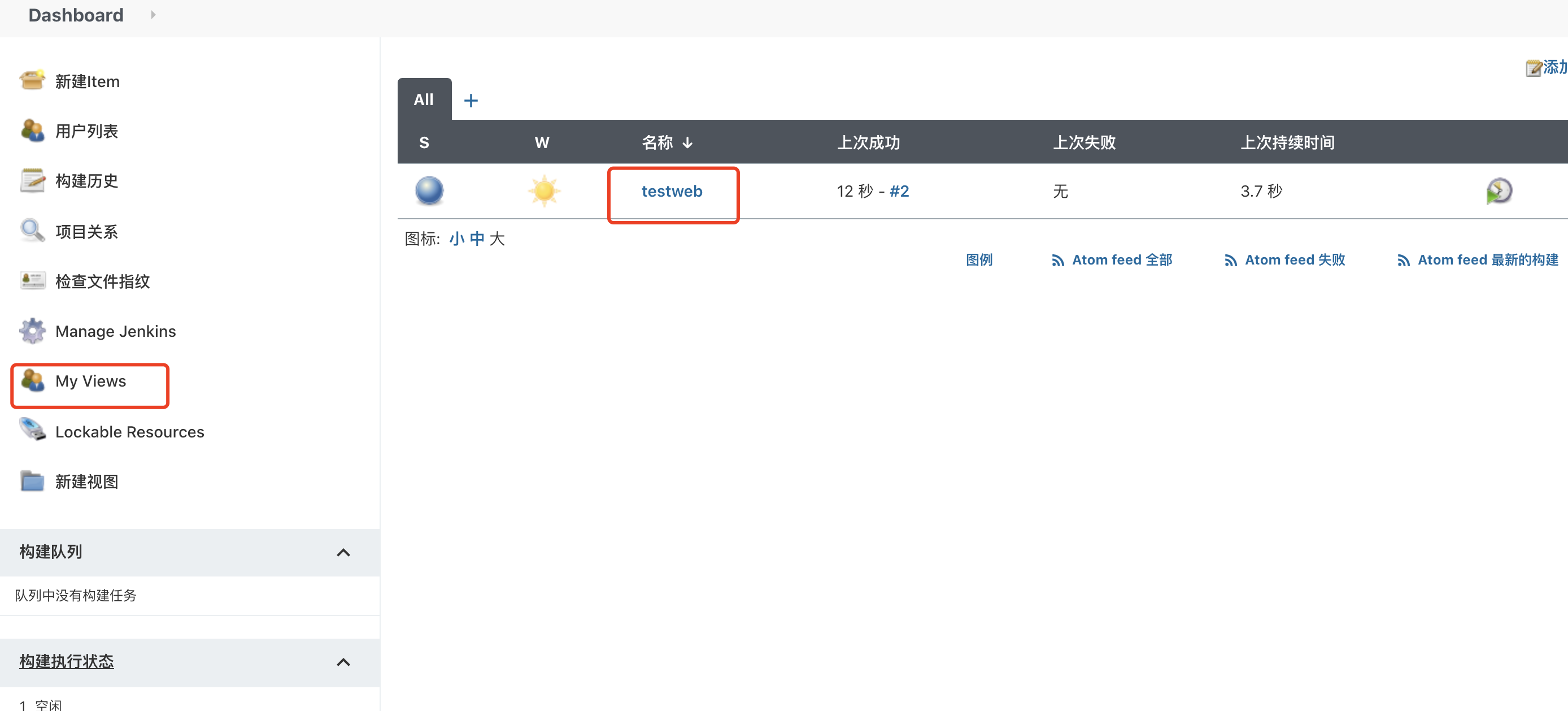Click the 检查文件指纹 card icon
Image resolution: width=1568 pixels, height=711 pixels.
[x=32, y=281]
